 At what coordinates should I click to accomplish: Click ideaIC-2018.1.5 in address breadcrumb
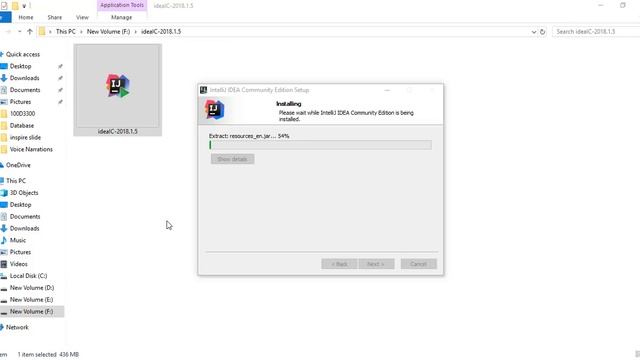click(161, 31)
